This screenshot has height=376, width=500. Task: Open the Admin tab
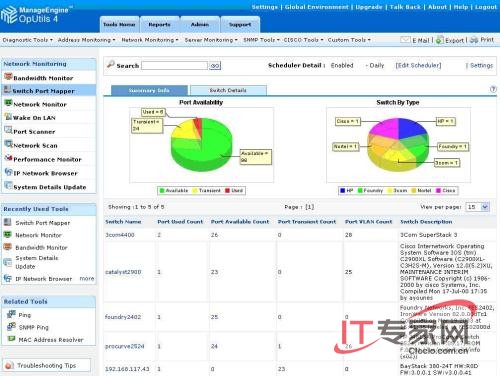(200, 24)
